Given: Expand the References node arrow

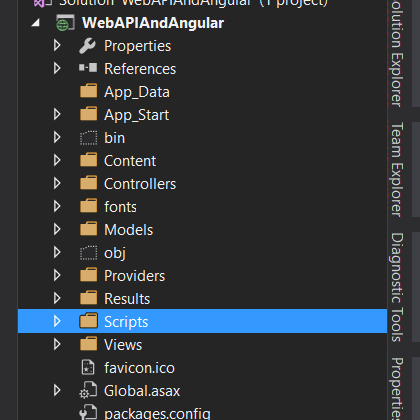Looking at the screenshot, I should click(x=57, y=68).
